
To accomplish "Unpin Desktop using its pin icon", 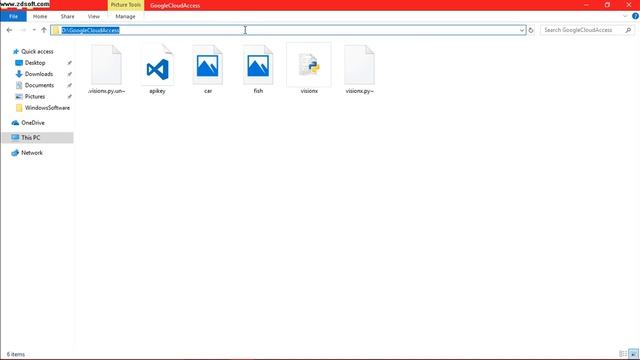I will click(x=69, y=63).
